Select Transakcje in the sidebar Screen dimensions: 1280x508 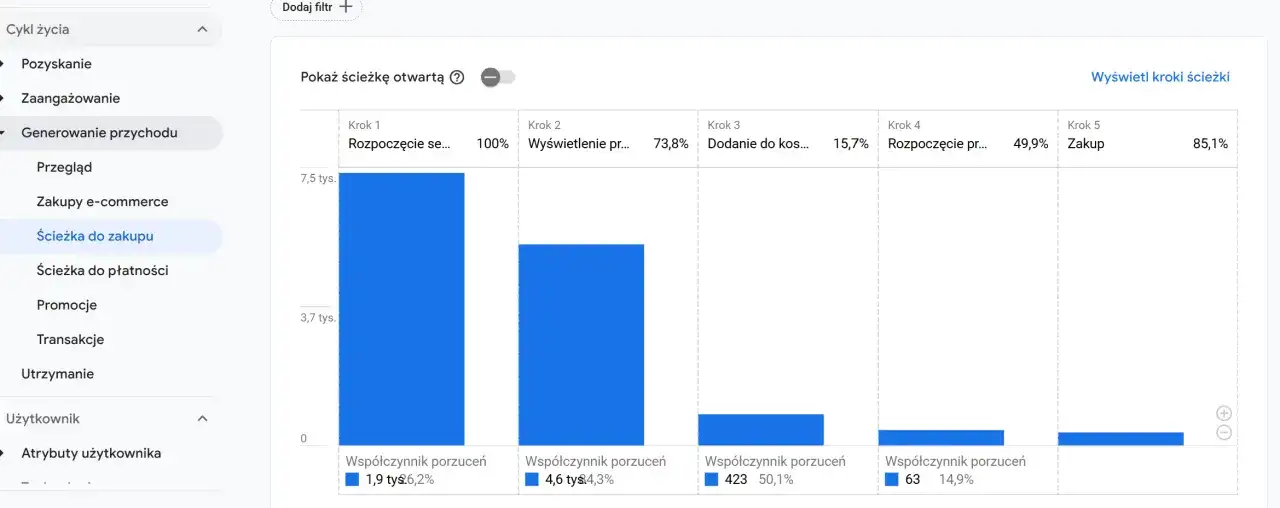pyautogui.click(x=70, y=340)
